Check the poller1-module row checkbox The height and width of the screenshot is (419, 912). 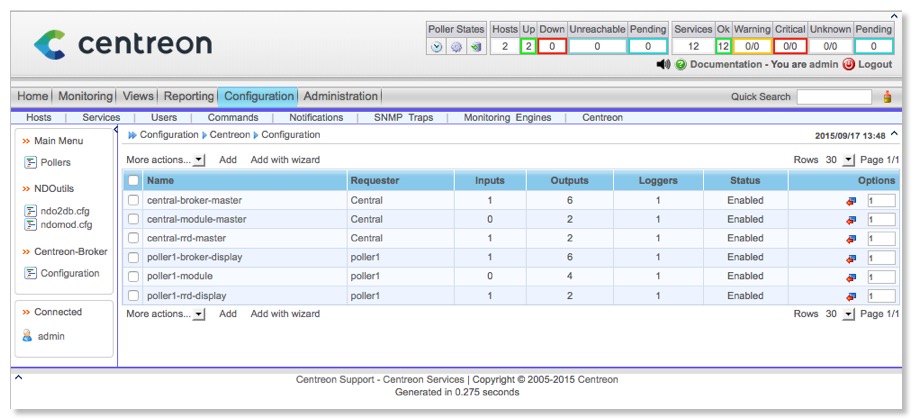coord(134,276)
